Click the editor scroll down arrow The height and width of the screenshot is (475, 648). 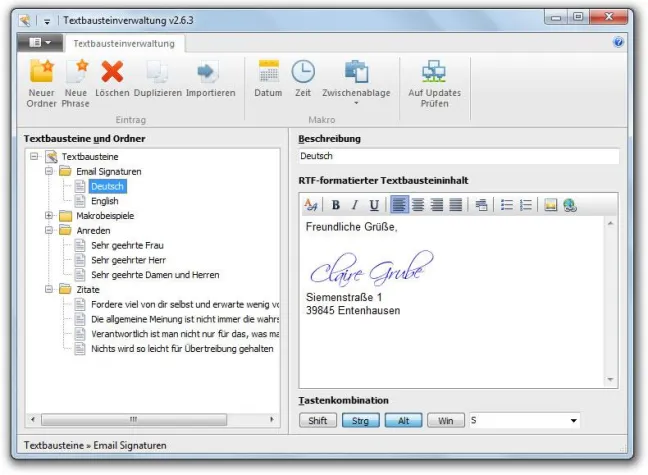coord(610,380)
